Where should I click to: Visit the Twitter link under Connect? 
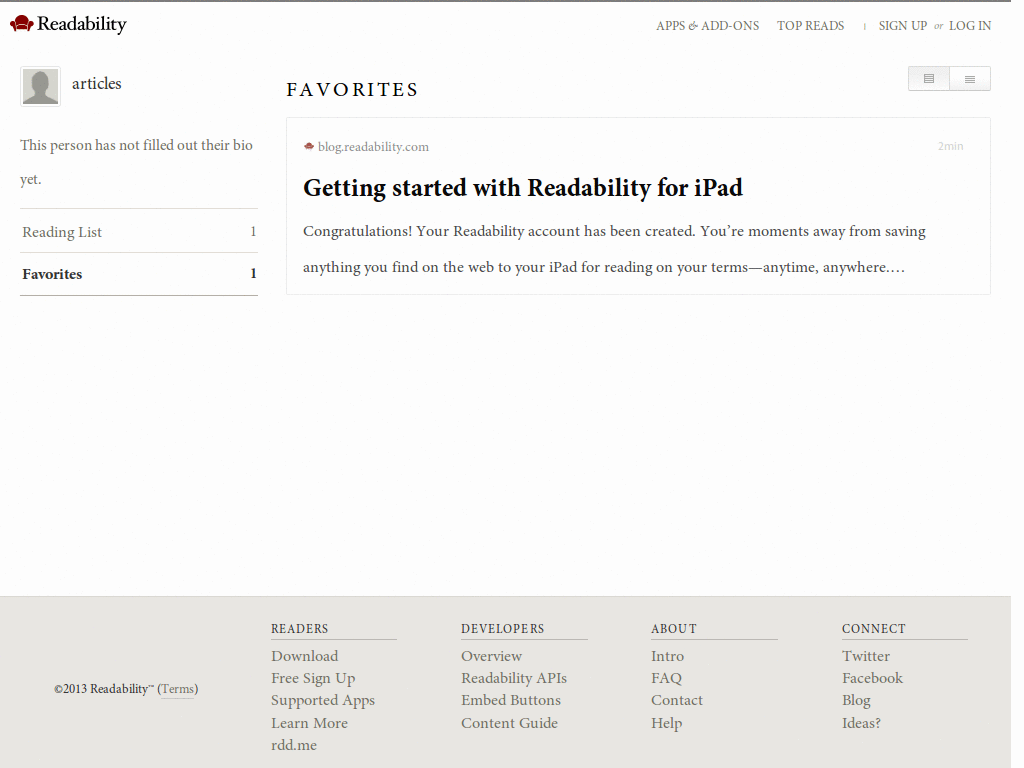coord(865,656)
